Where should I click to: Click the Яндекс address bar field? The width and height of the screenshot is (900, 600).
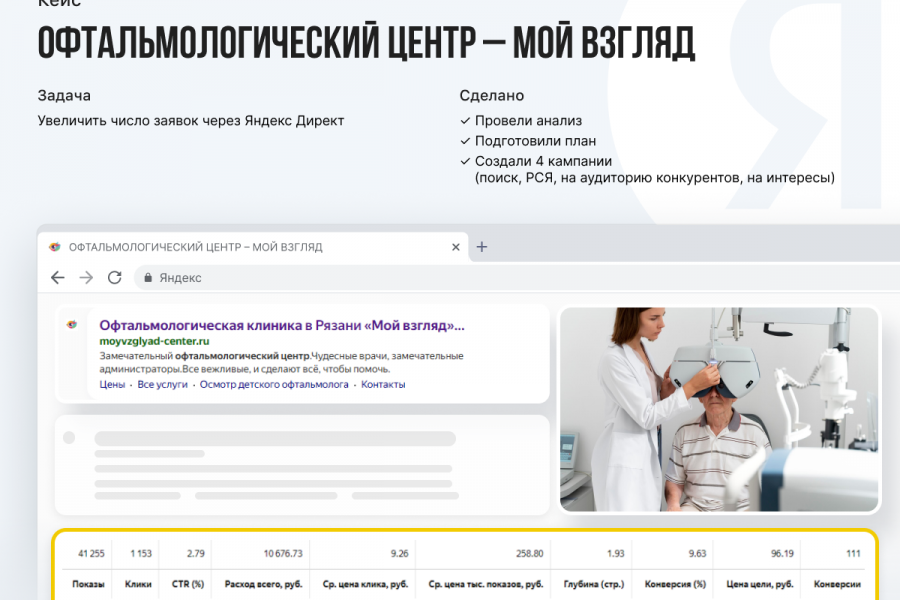coord(517,278)
